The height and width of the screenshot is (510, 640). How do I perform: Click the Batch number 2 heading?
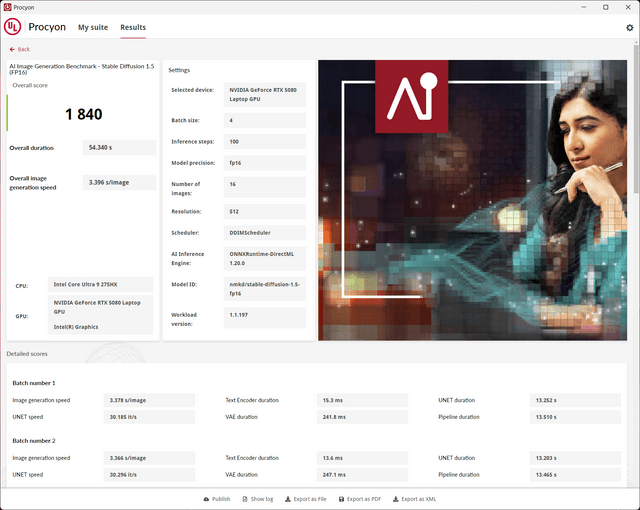(34, 441)
